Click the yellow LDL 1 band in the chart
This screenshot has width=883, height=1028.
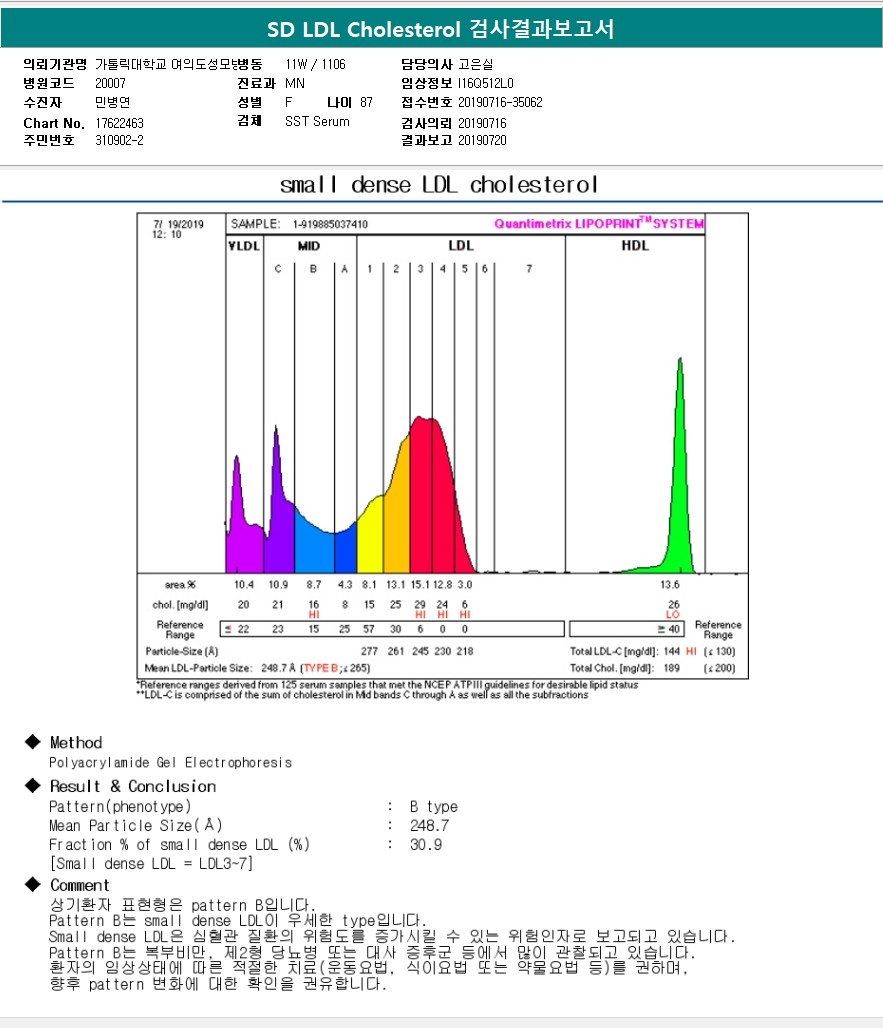click(x=369, y=540)
